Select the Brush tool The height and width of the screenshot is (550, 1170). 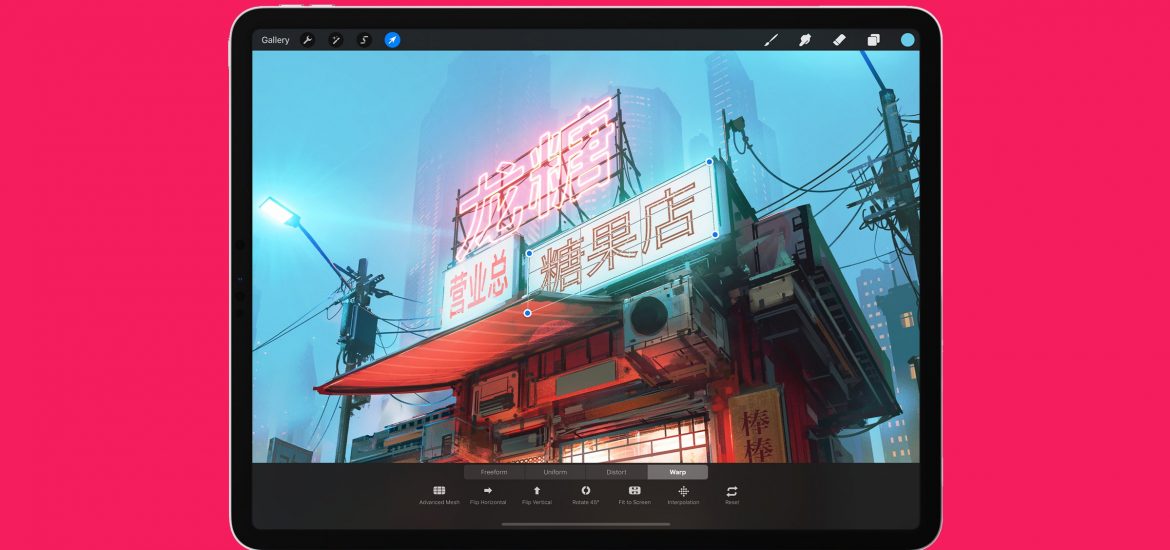[x=772, y=40]
